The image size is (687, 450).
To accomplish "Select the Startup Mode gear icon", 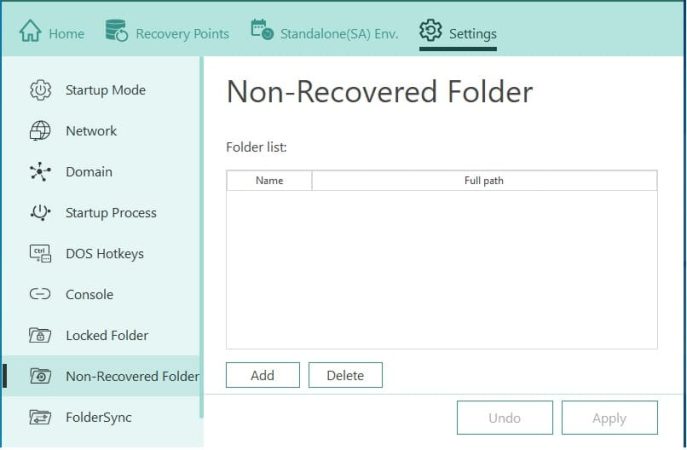I will [40, 90].
